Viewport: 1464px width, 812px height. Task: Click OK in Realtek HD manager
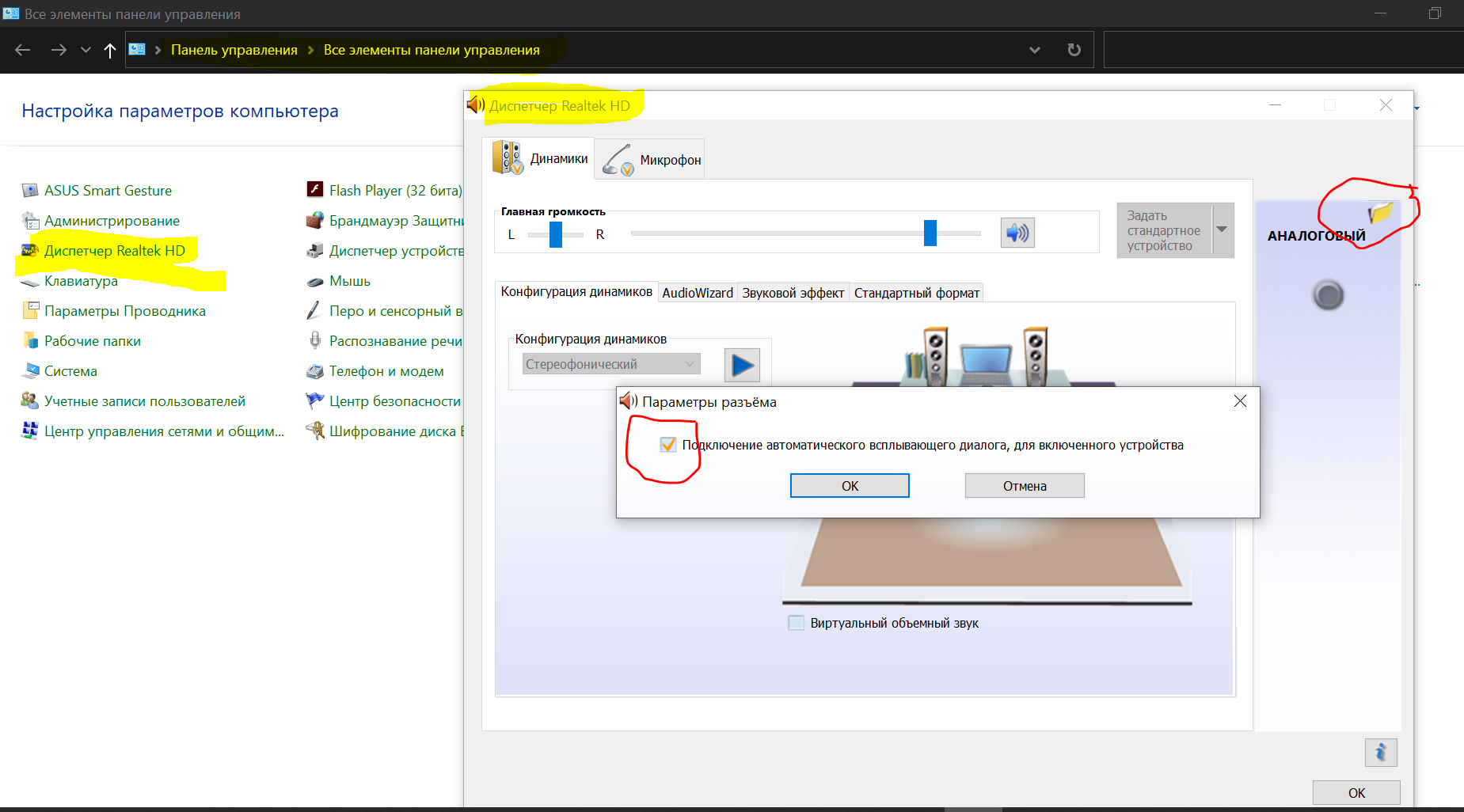(1356, 792)
